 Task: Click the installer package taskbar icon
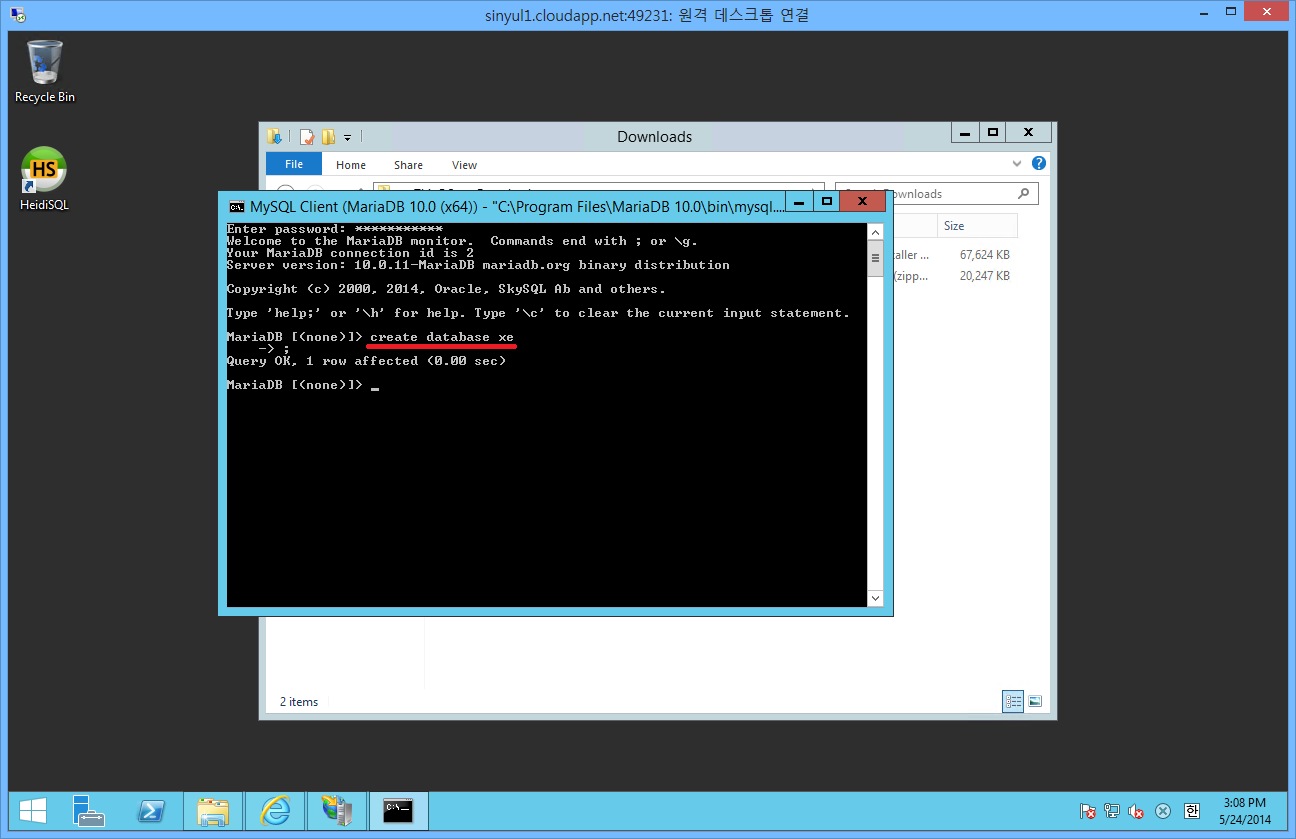click(x=337, y=811)
